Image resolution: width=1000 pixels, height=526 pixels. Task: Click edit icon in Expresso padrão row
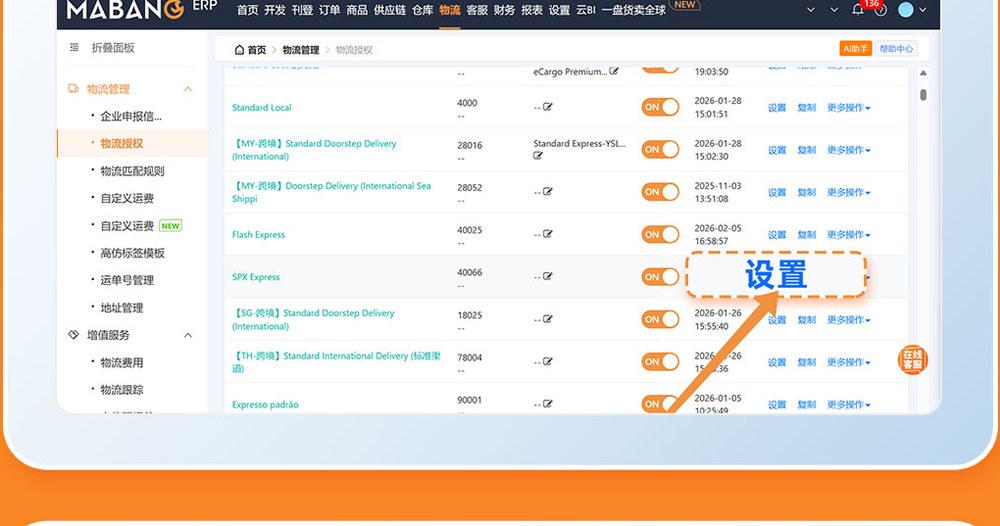pyautogui.click(x=548, y=404)
